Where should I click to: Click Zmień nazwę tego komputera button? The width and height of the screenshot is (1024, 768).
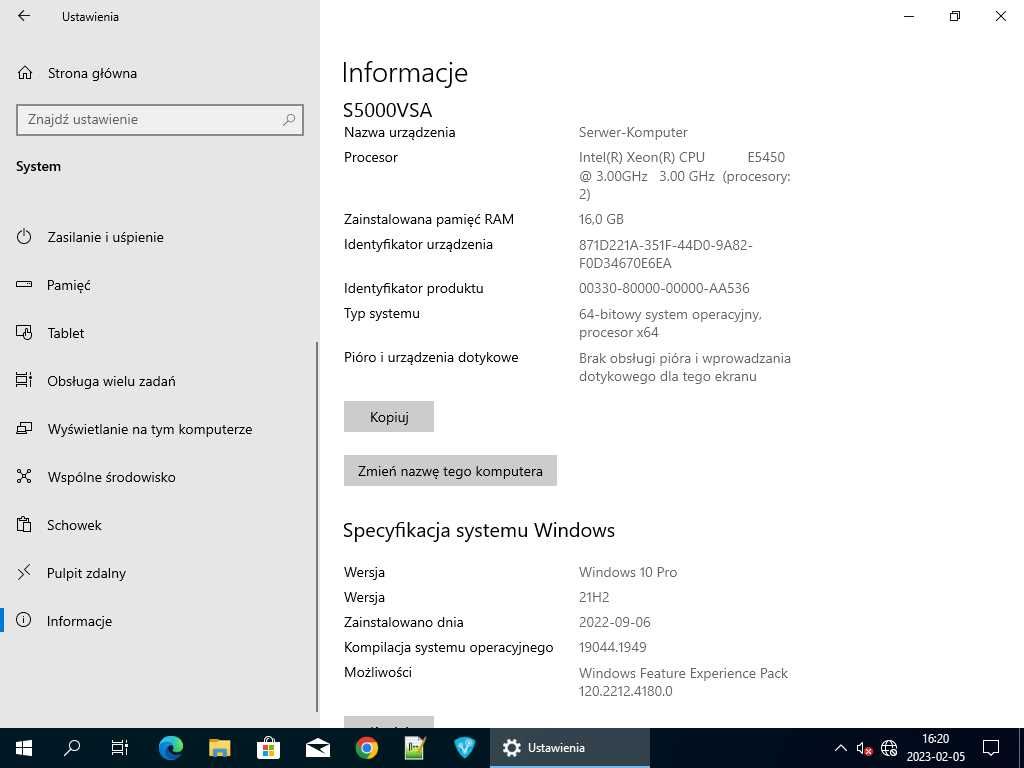[x=450, y=471]
